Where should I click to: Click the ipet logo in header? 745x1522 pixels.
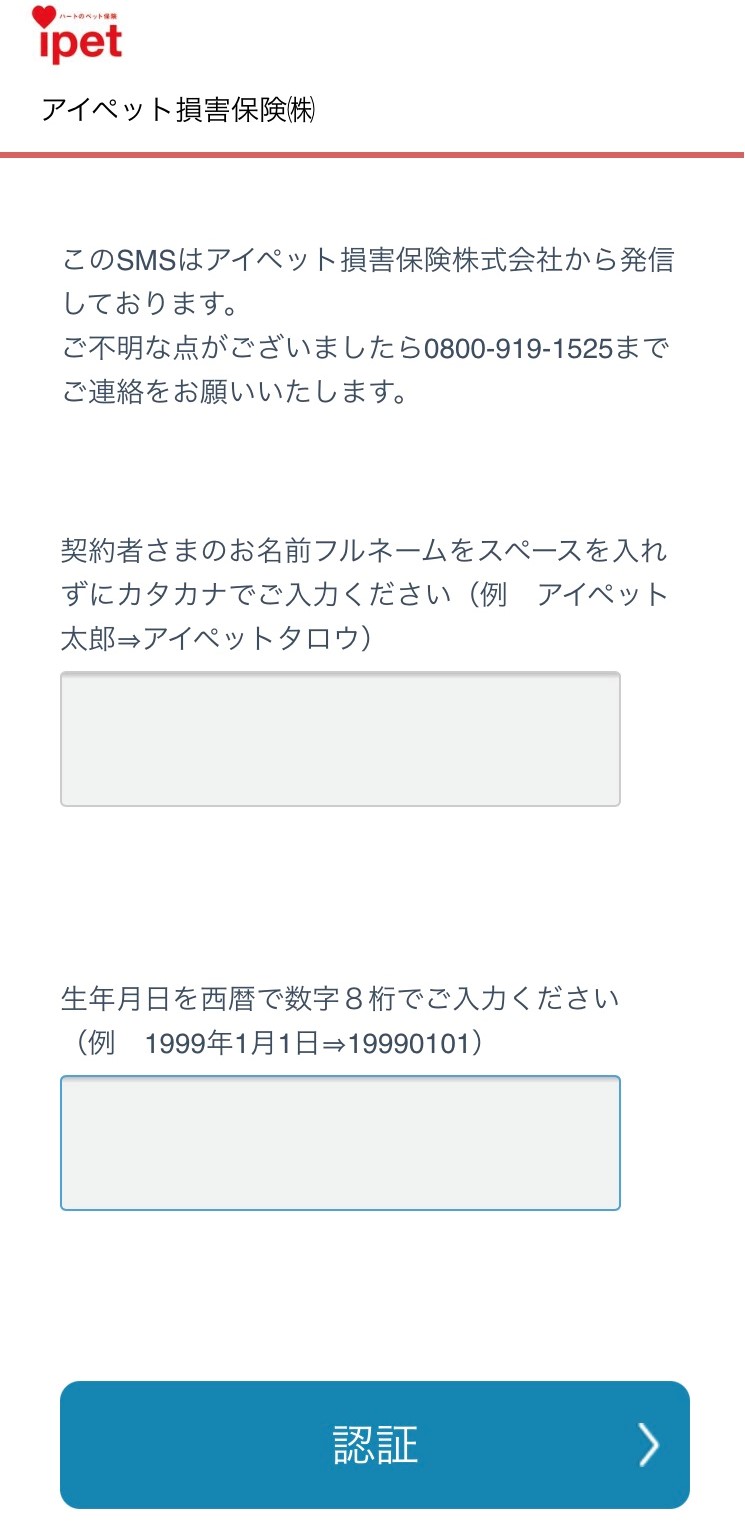pos(77,34)
